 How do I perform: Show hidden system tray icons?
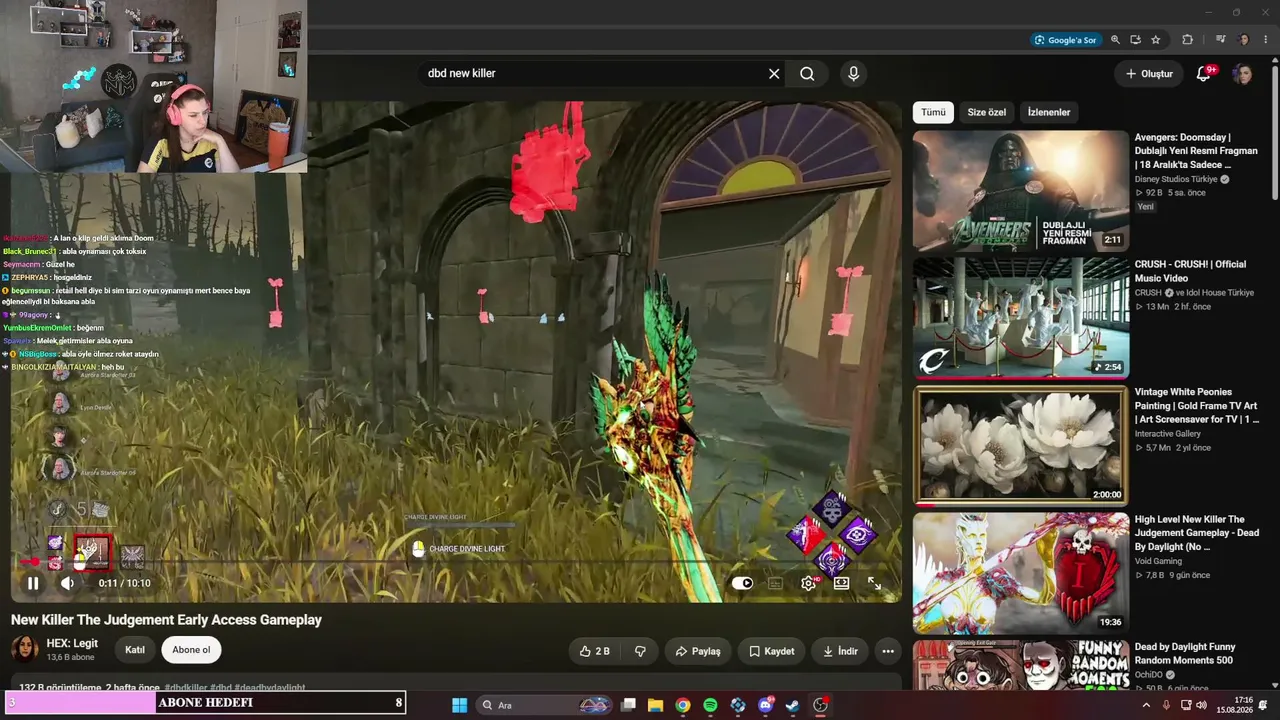[1146, 705]
